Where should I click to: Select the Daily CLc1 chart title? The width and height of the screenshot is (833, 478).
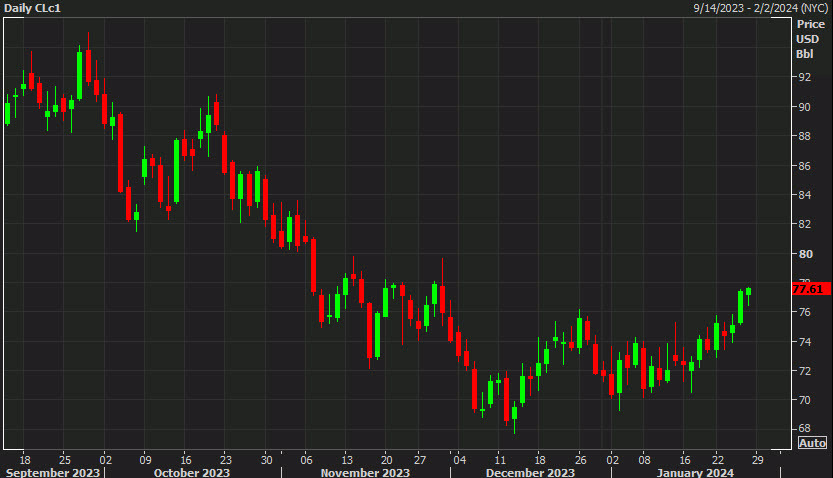coord(32,8)
